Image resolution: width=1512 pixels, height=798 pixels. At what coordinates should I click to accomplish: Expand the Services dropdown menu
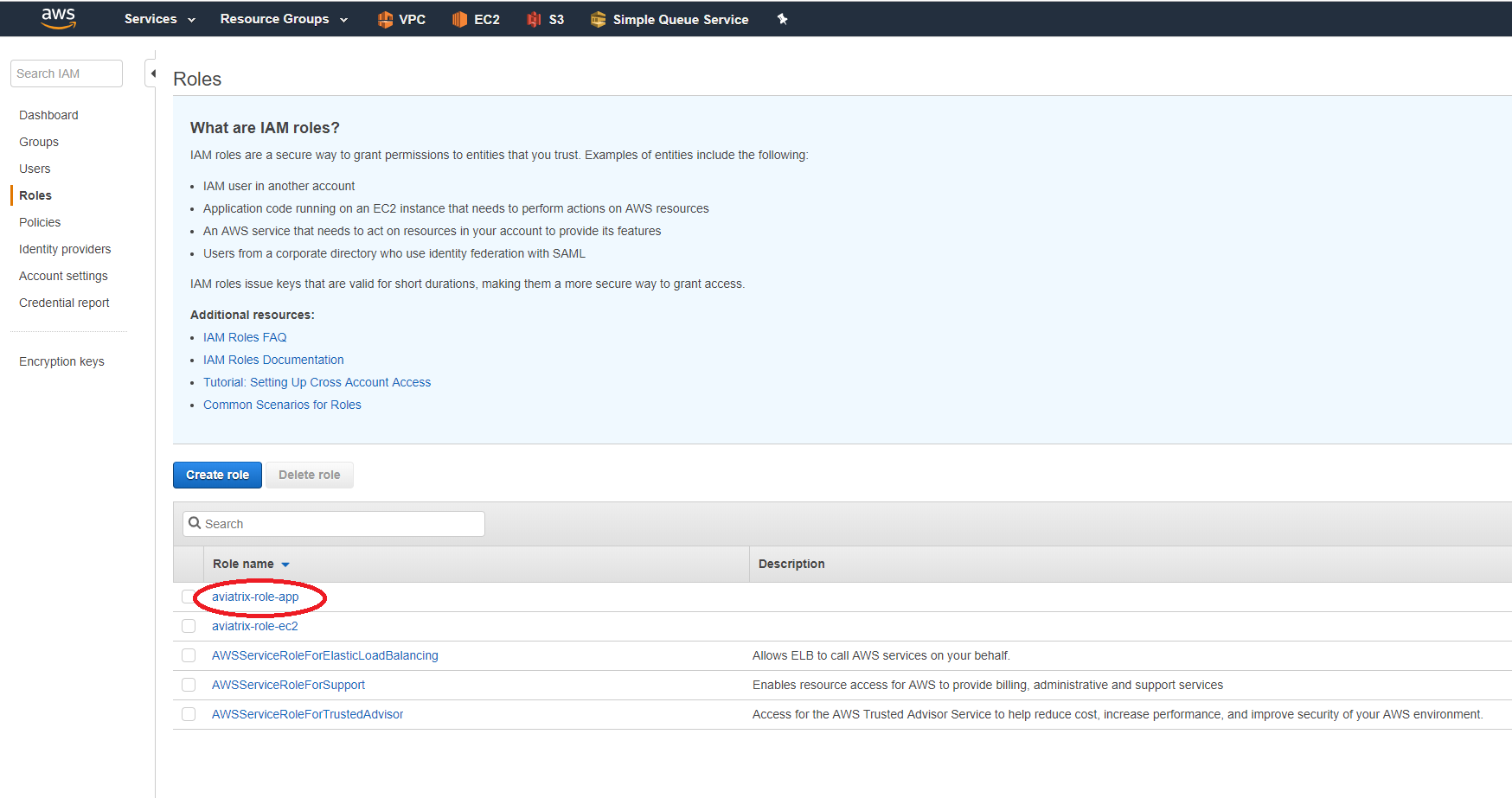coord(160,19)
